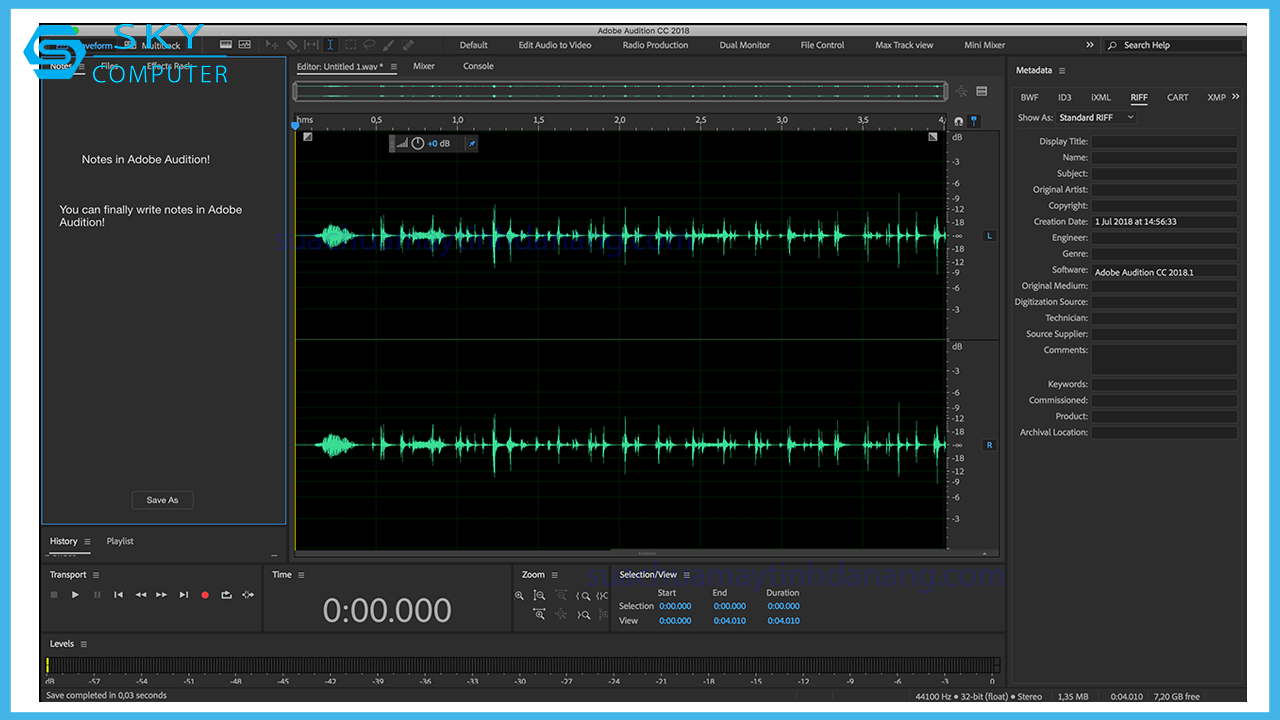Toggle loop playback in Transport panel

(226, 595)
